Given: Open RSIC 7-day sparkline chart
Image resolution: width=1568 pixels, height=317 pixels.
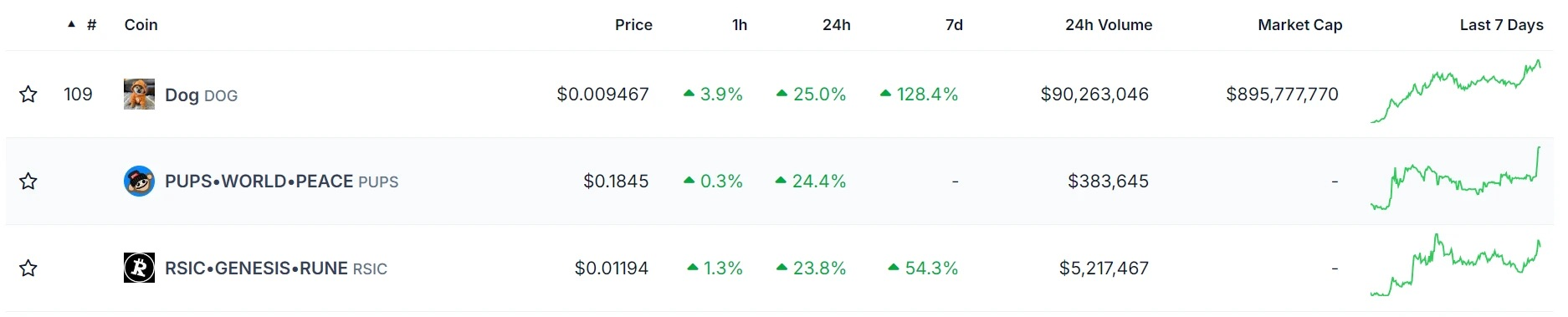Looking at the screenshot, I should click(x=1456, y=266).
